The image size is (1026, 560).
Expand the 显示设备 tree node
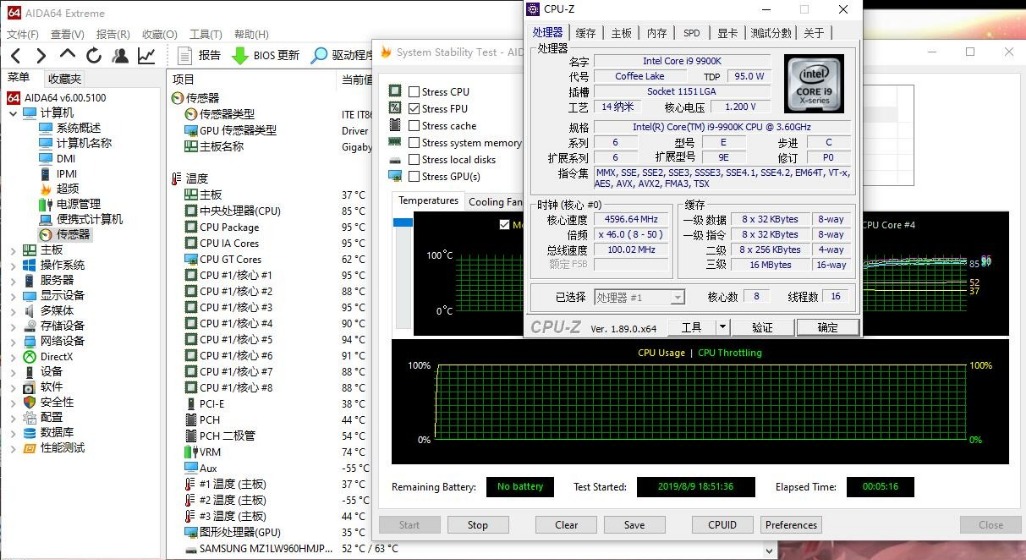[x=13, y=295]
